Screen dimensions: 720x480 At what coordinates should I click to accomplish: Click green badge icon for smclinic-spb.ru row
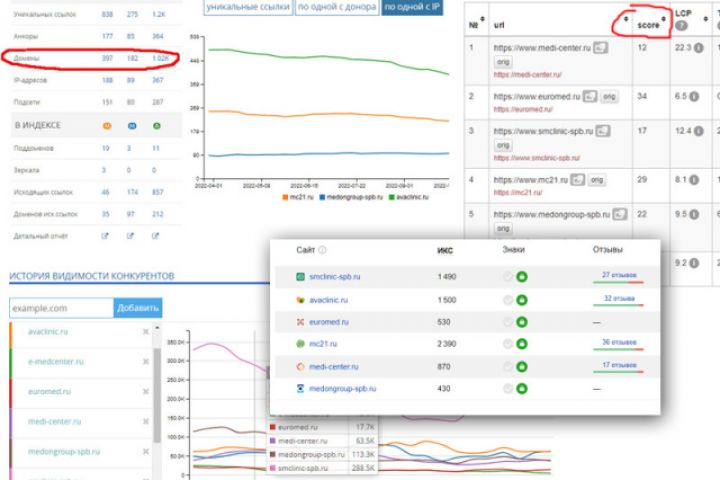click(x=522, y=277)
